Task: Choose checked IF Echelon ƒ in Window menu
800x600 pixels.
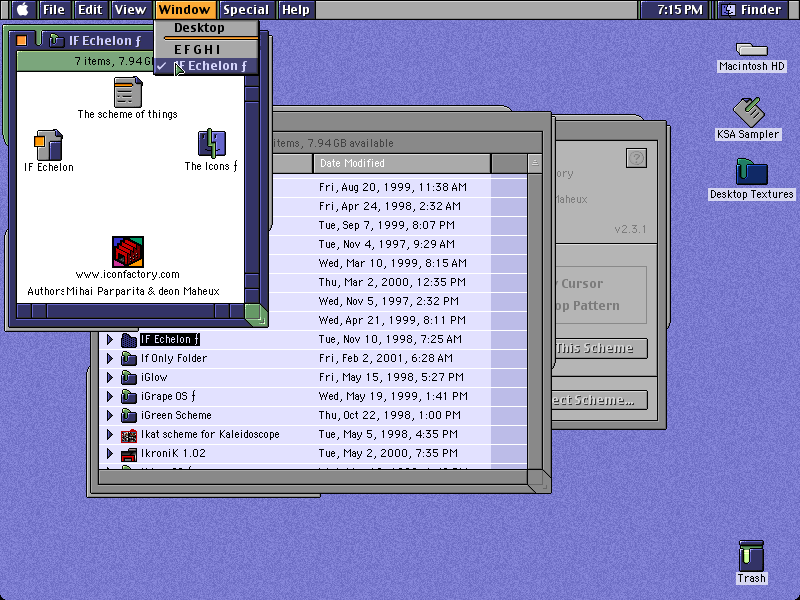Action: tap(206, 66)
